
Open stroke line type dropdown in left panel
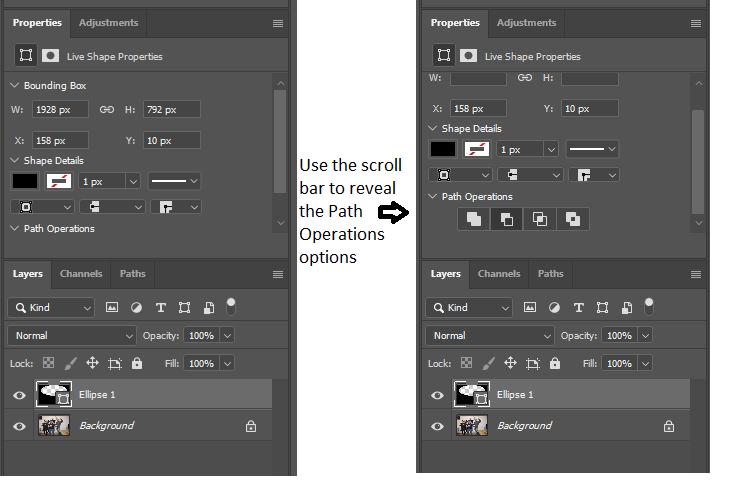(x=174, y=181)
